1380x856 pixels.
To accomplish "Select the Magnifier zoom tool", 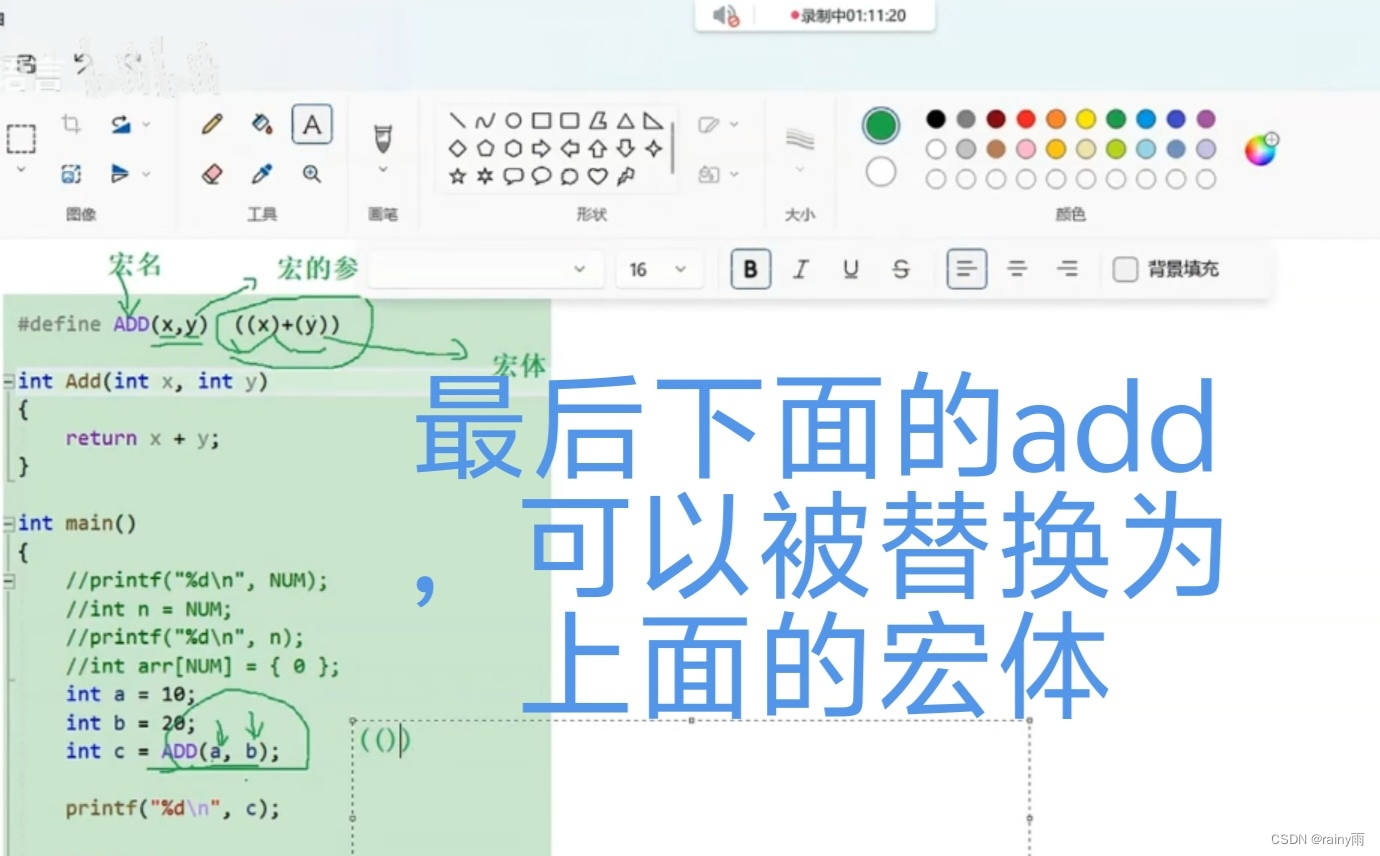I will 312,174.
